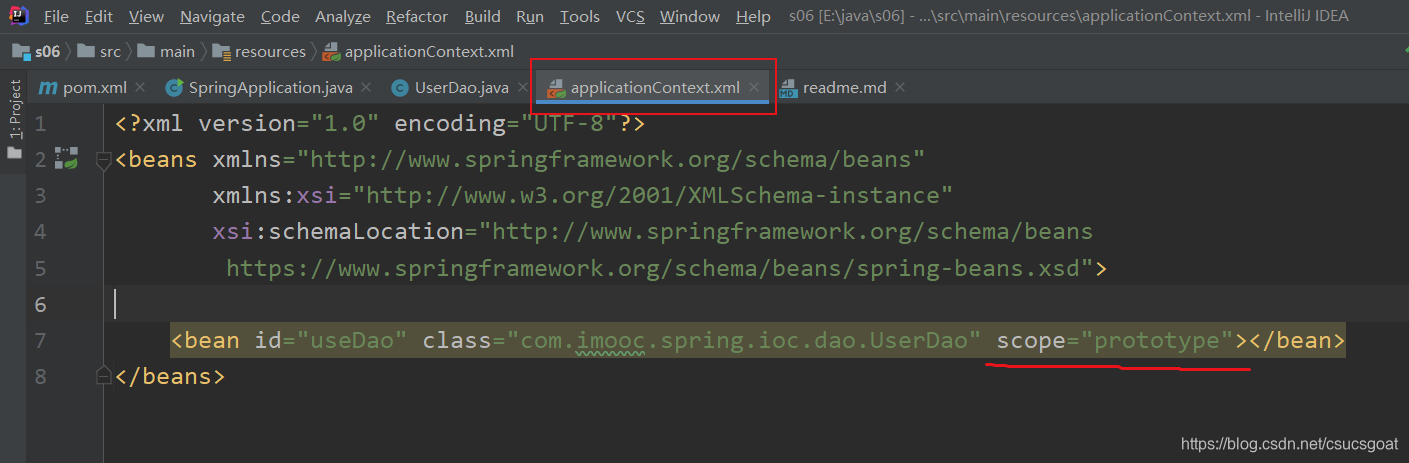1409x463 pixels.
Task: Click the Spring bean gutter icon on line 2
Action: (x=67, y=158)
